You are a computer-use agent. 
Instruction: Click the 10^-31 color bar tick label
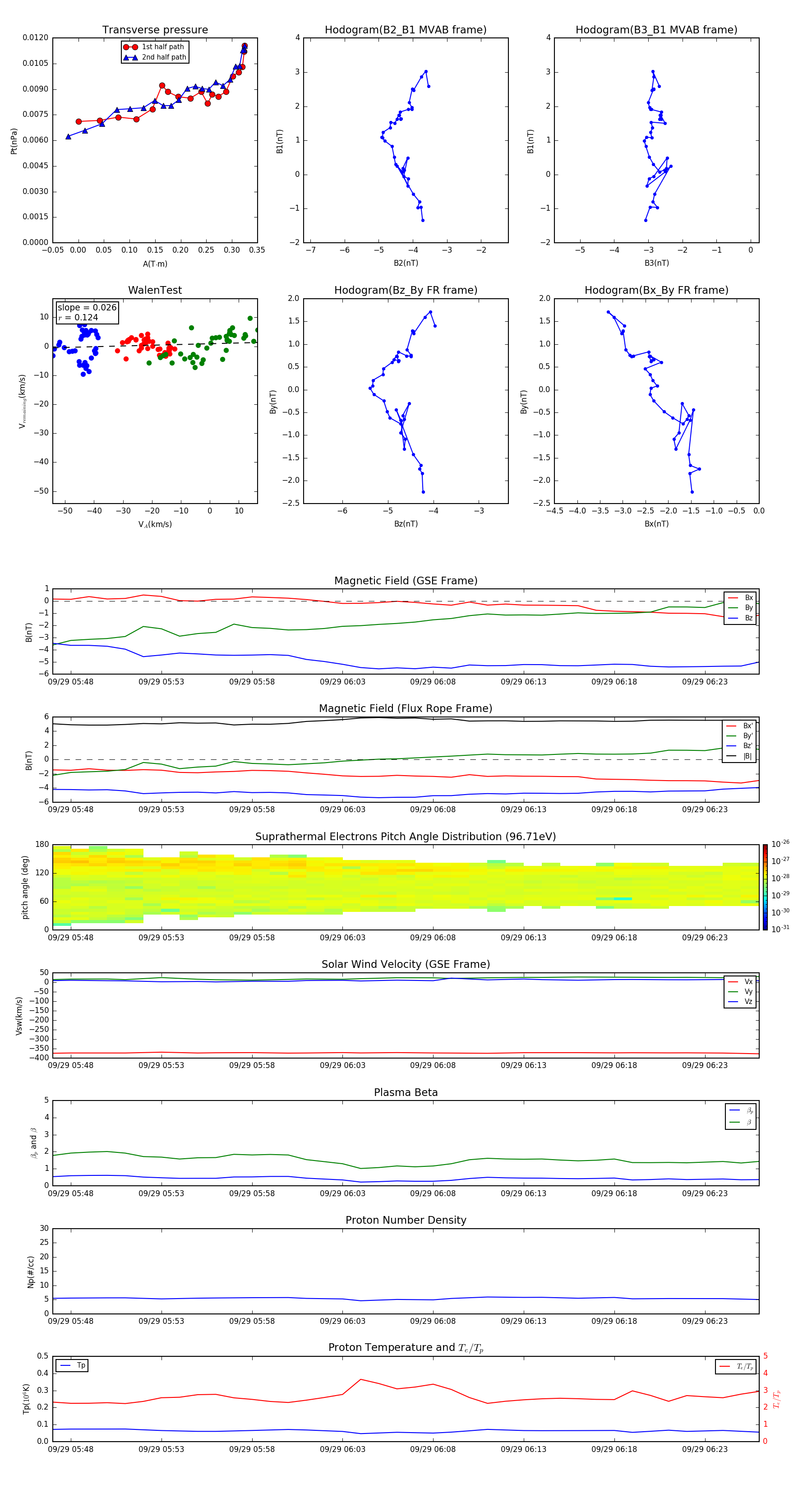[x=780, y=929]
